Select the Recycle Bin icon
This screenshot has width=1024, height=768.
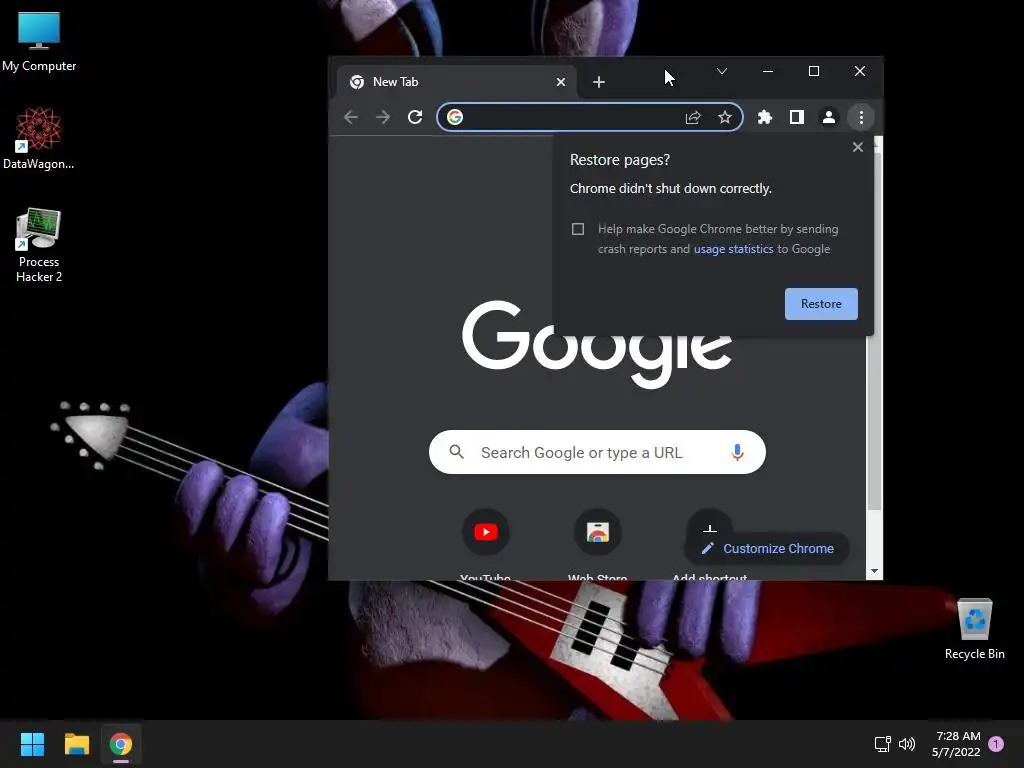pyautogui.click(x=974, y=630)
